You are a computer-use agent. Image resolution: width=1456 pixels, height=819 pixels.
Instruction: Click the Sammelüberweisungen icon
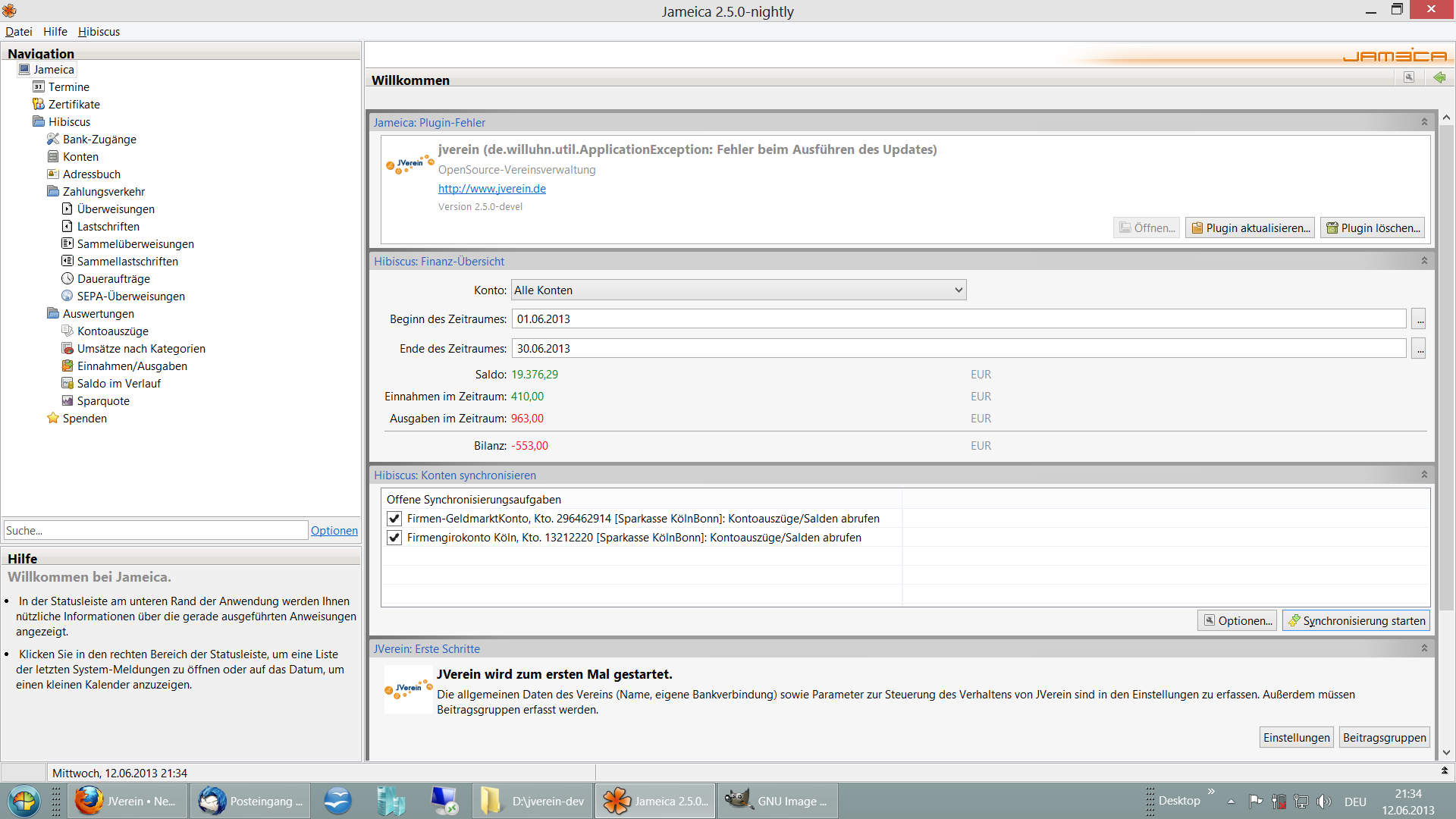[x=67, y=243]
